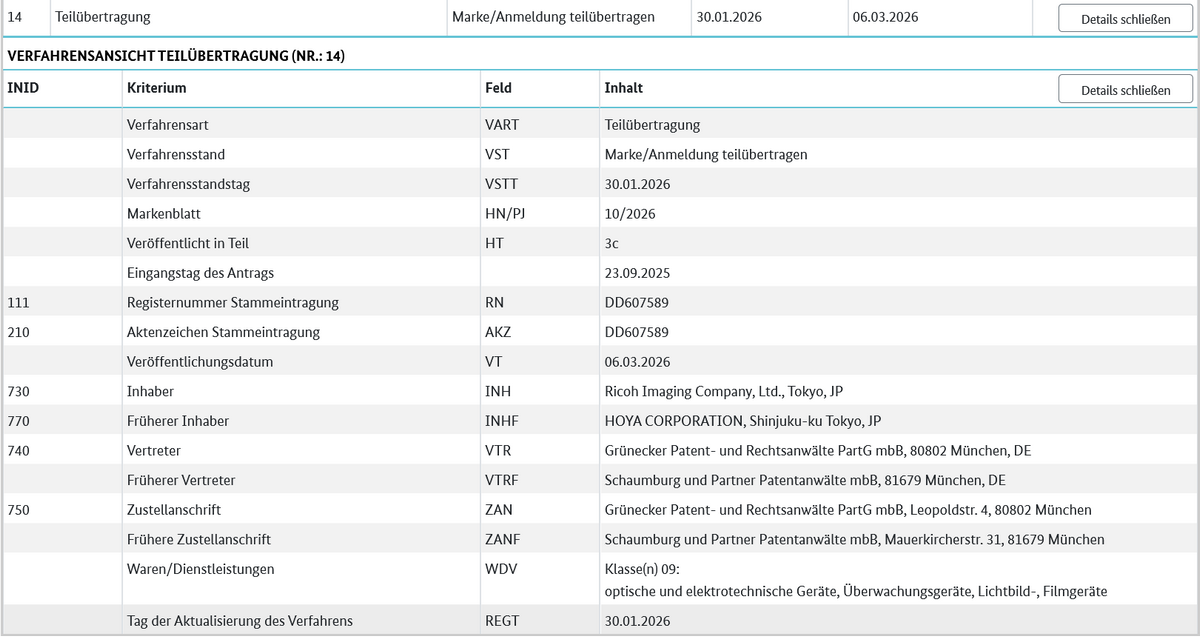Viewport: 1200px width, 637px height.
Task: Click Schaumburg entry in the VTRF row
Action: coord(805,480)
